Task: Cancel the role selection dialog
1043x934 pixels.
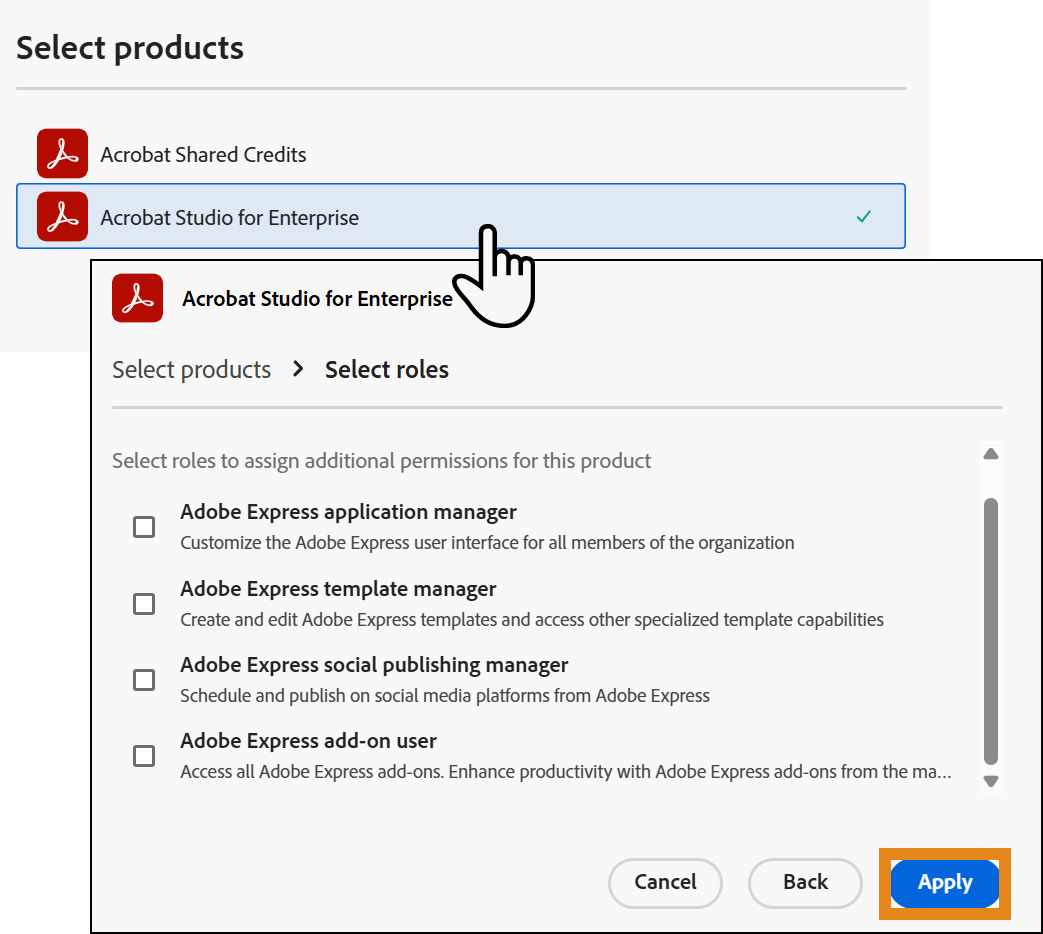Action: pos(665,883)
